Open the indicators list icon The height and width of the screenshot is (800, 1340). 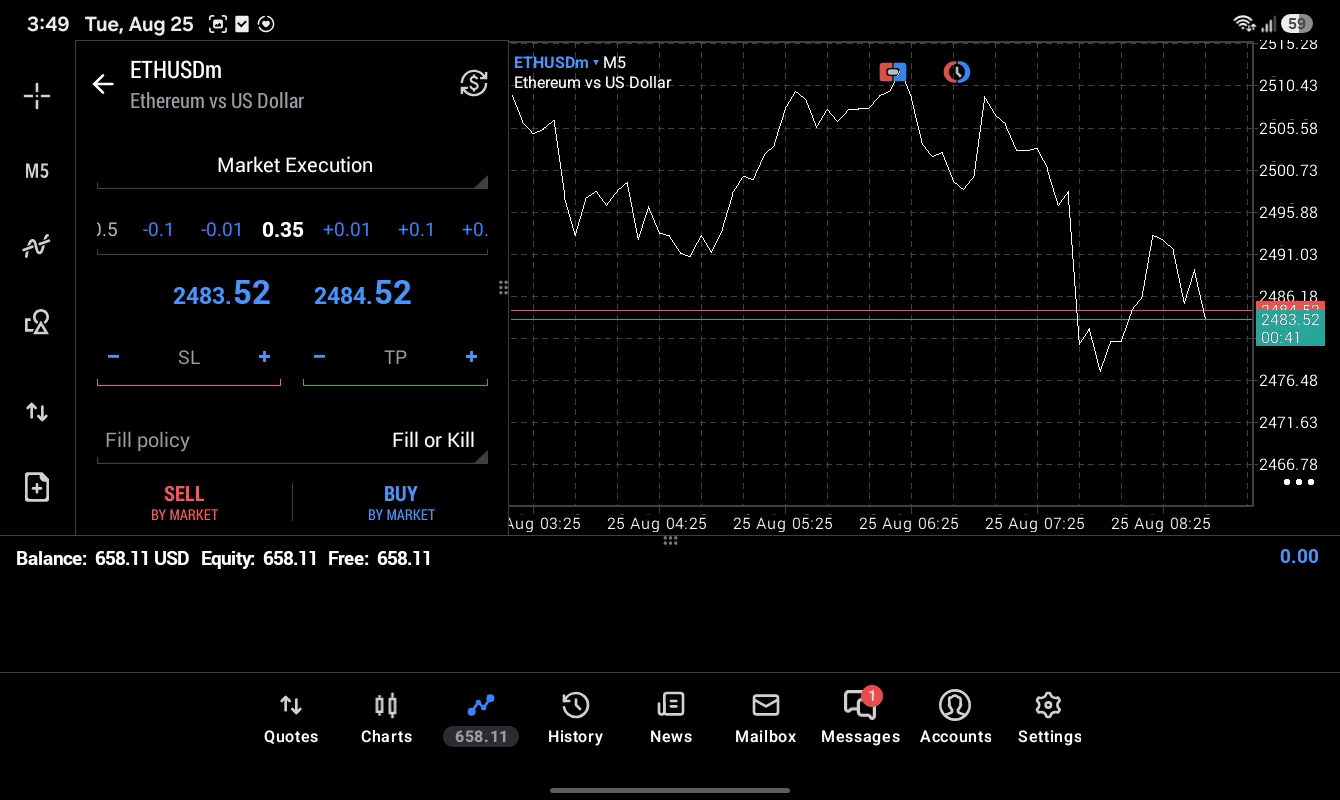tap(37, 246)
